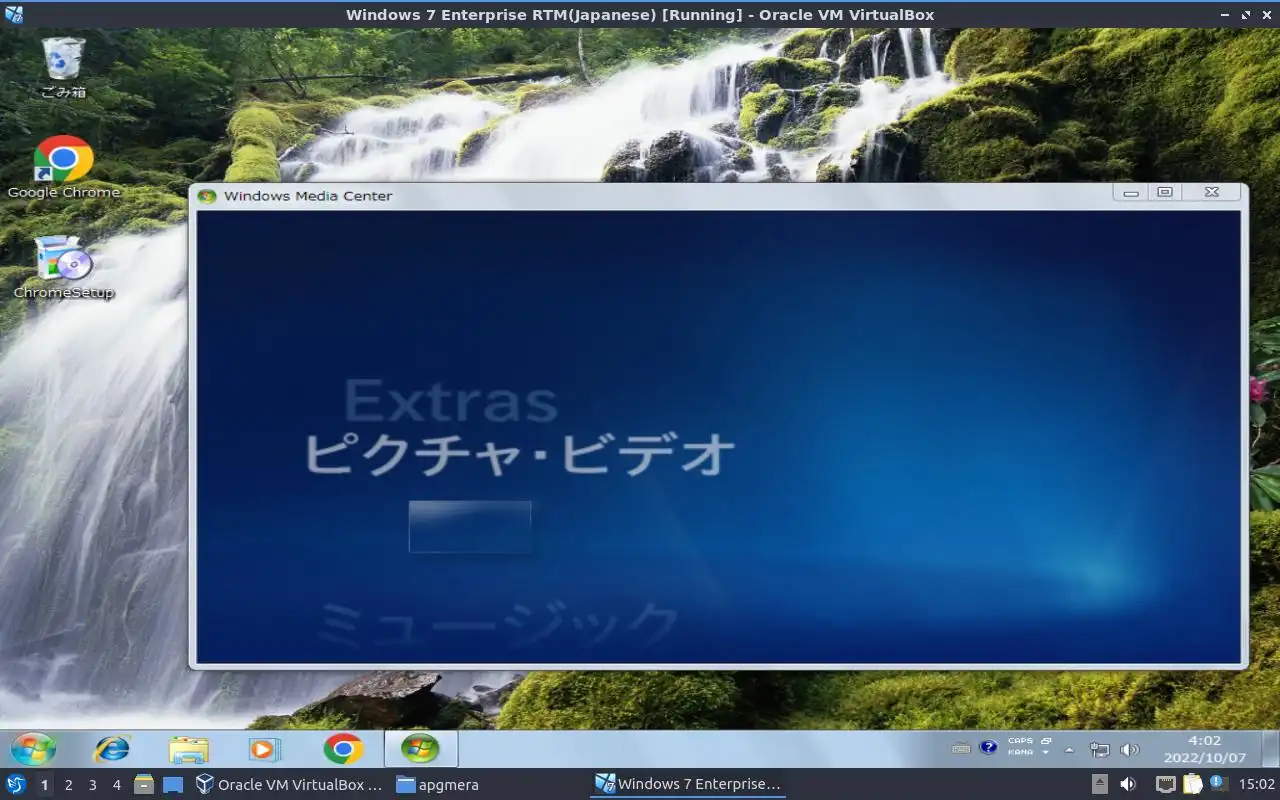Click host panel clock 15:02
1280x800 pixels.
pos(1257,785)
